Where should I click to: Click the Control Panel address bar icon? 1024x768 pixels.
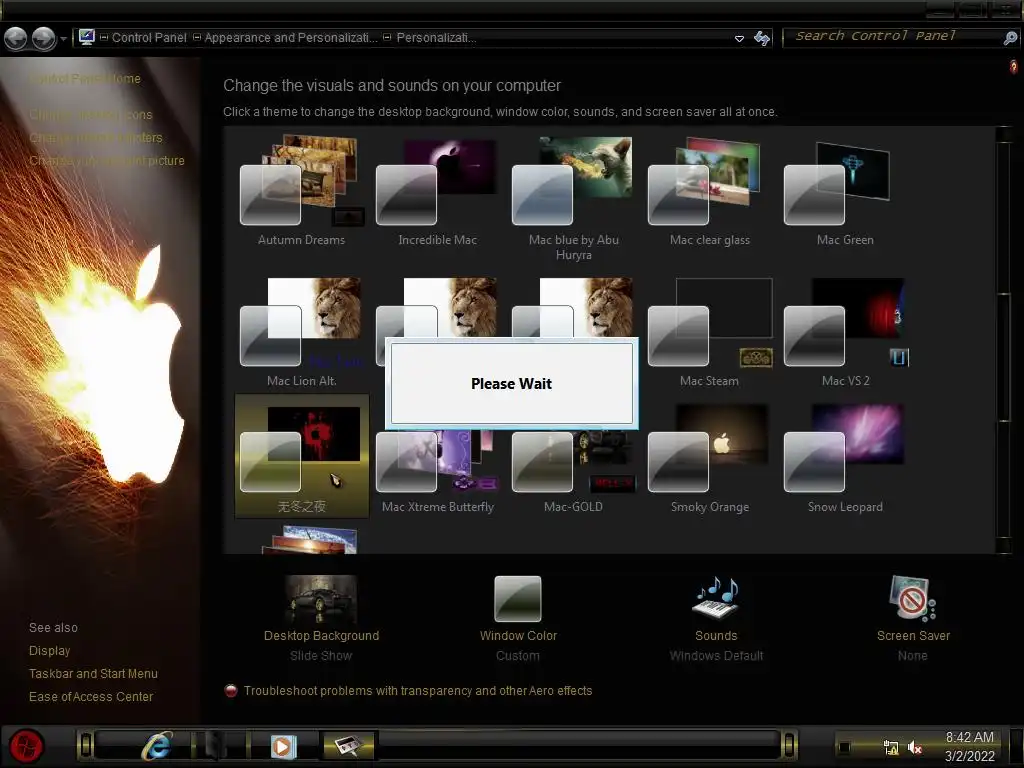87,37
